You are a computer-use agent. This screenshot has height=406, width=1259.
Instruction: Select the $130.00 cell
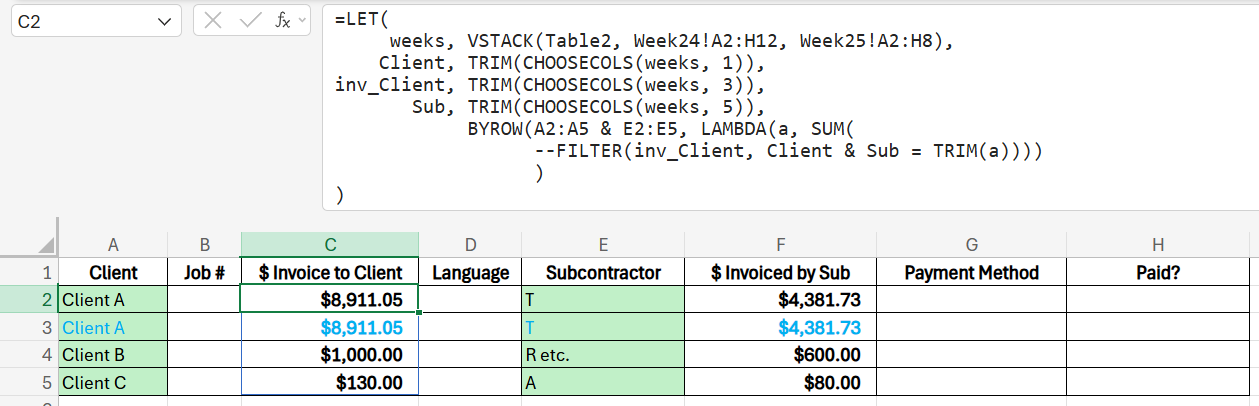330,382
